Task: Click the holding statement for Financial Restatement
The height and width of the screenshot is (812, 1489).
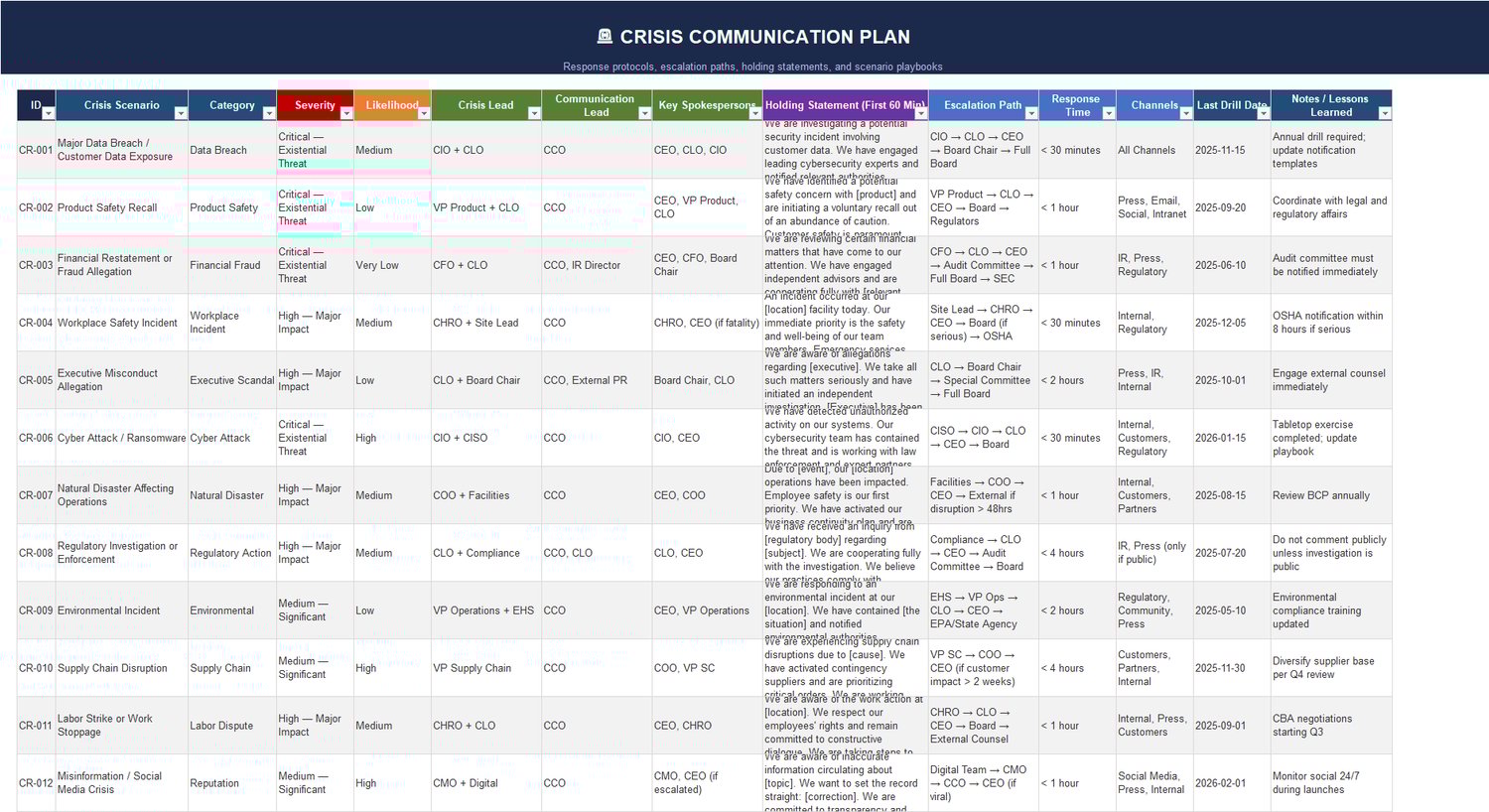Action: [x=843, y=265]
